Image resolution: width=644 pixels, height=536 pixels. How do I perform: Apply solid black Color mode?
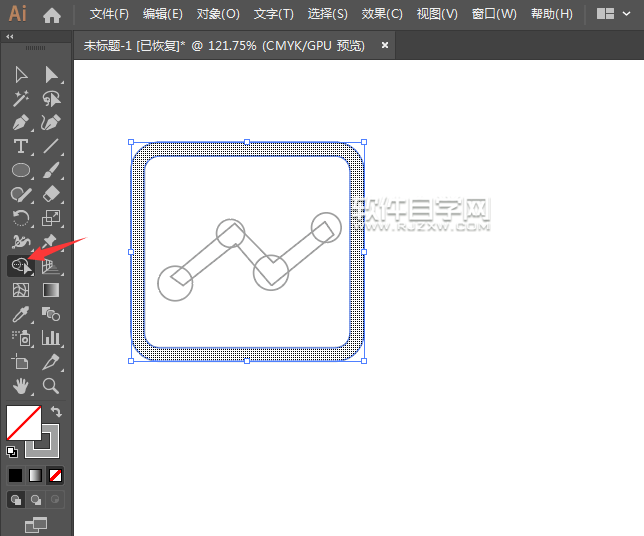[x=16, y=476]
